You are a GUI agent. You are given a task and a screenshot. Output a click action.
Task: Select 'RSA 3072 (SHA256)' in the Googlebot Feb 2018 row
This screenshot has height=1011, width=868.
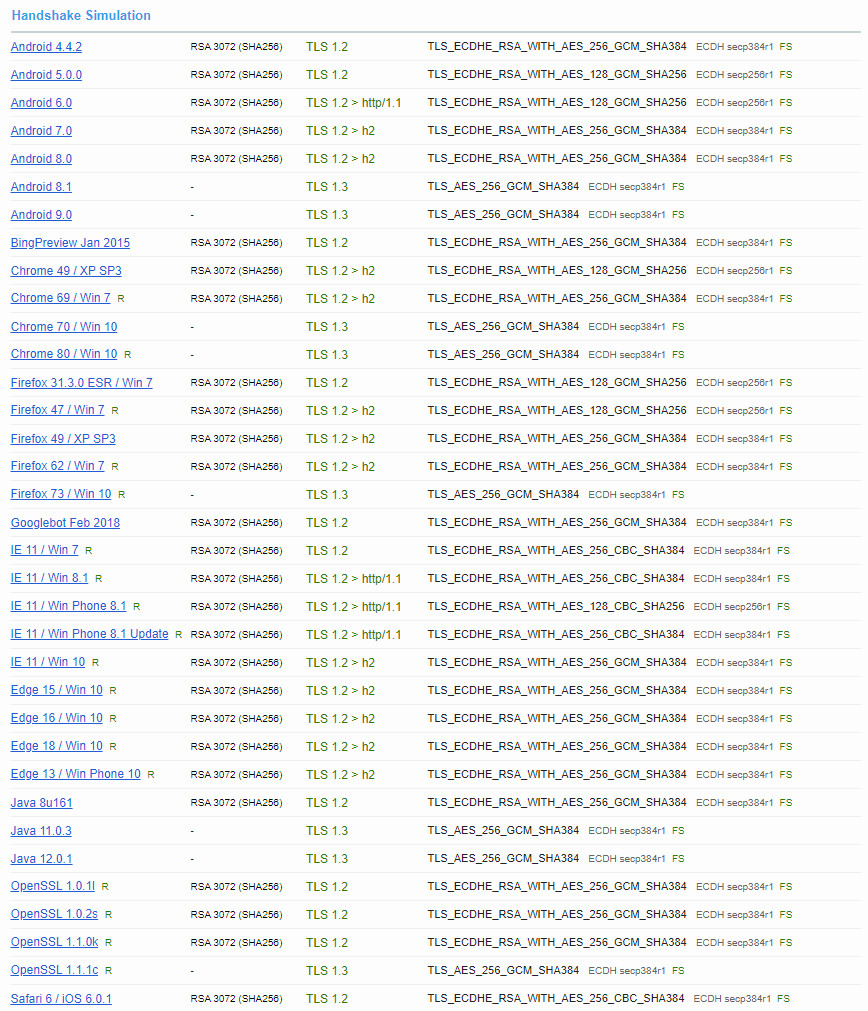click(x=236, y=523)
